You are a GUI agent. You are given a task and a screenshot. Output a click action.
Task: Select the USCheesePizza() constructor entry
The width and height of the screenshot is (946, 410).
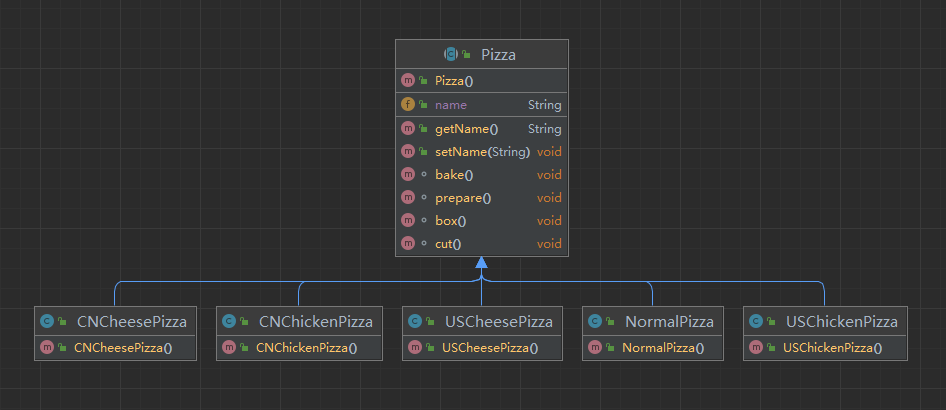pyautogui.click(x=489, y=348)
